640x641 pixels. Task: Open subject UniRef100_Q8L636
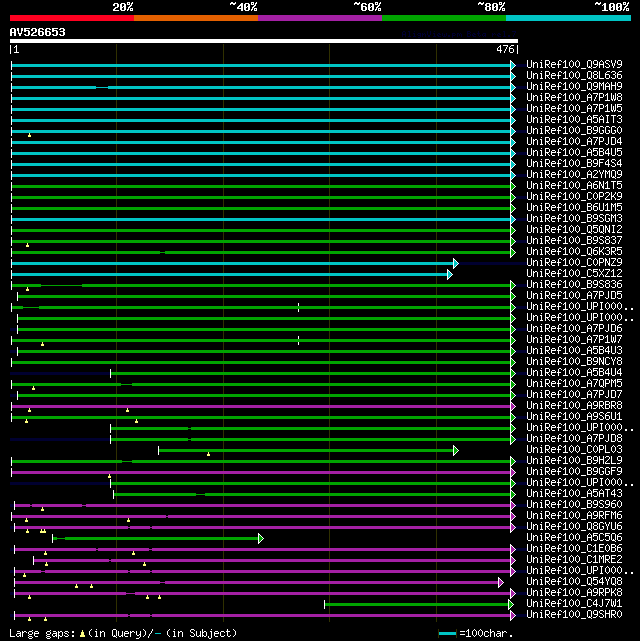pos(574,76)
